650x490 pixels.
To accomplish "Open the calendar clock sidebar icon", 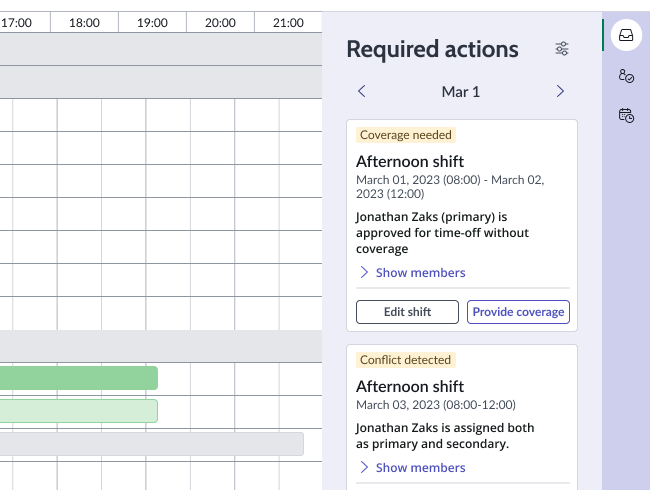I will coord(626,115).
